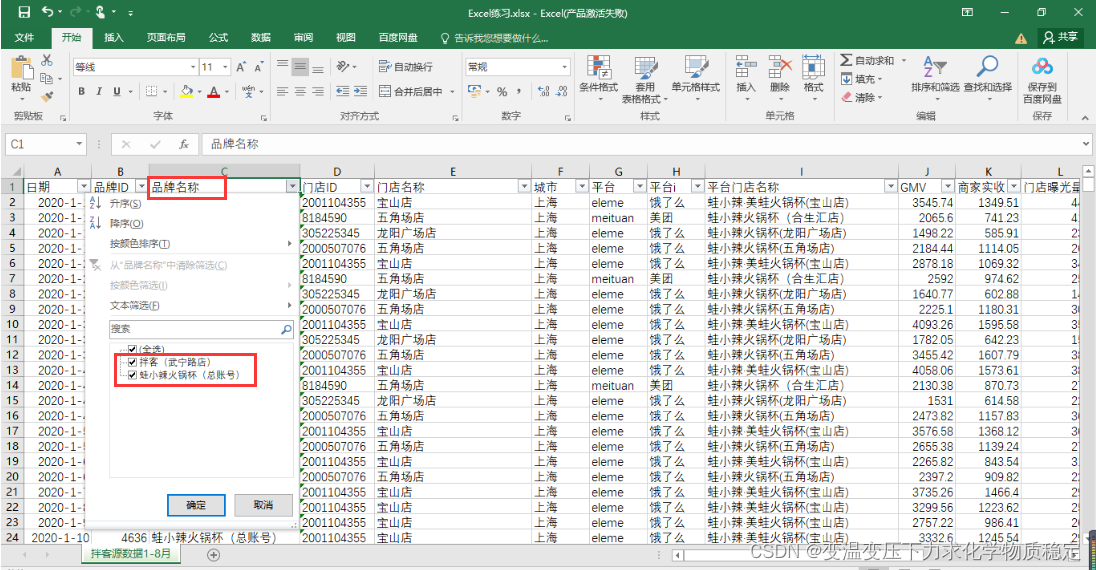Click the decrease indent icon
The width and height of the screenshot is (1096, 570).
pos(342,91)
